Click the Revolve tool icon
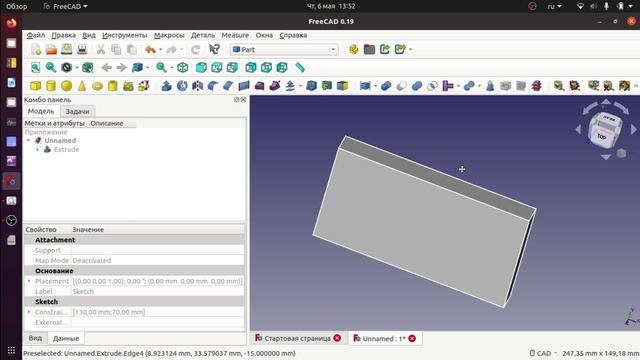The height and width of the screenshot is (360, 640). 182,86
